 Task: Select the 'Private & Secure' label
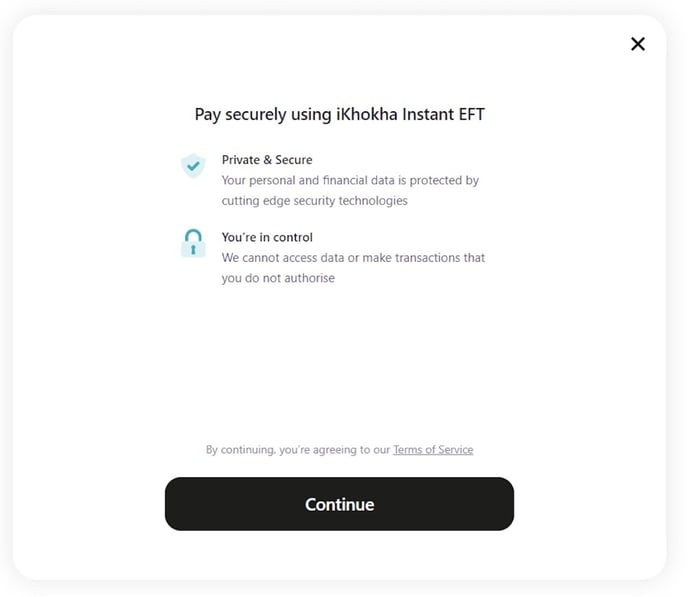(x=267, y=160)
